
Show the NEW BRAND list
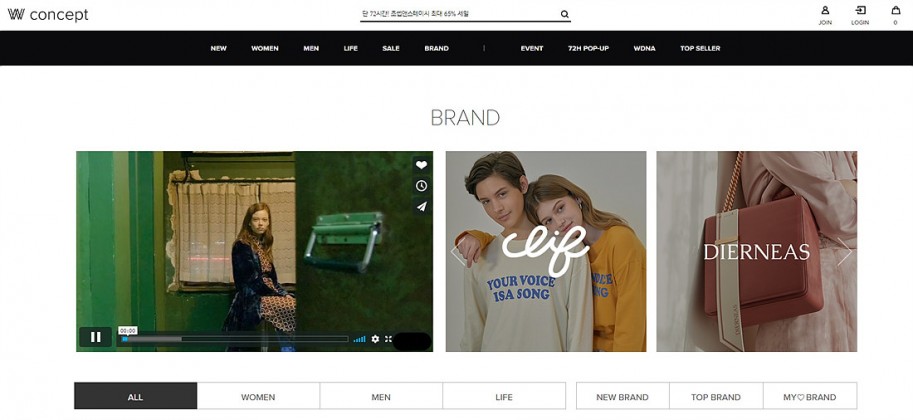(x=622, y=396)
